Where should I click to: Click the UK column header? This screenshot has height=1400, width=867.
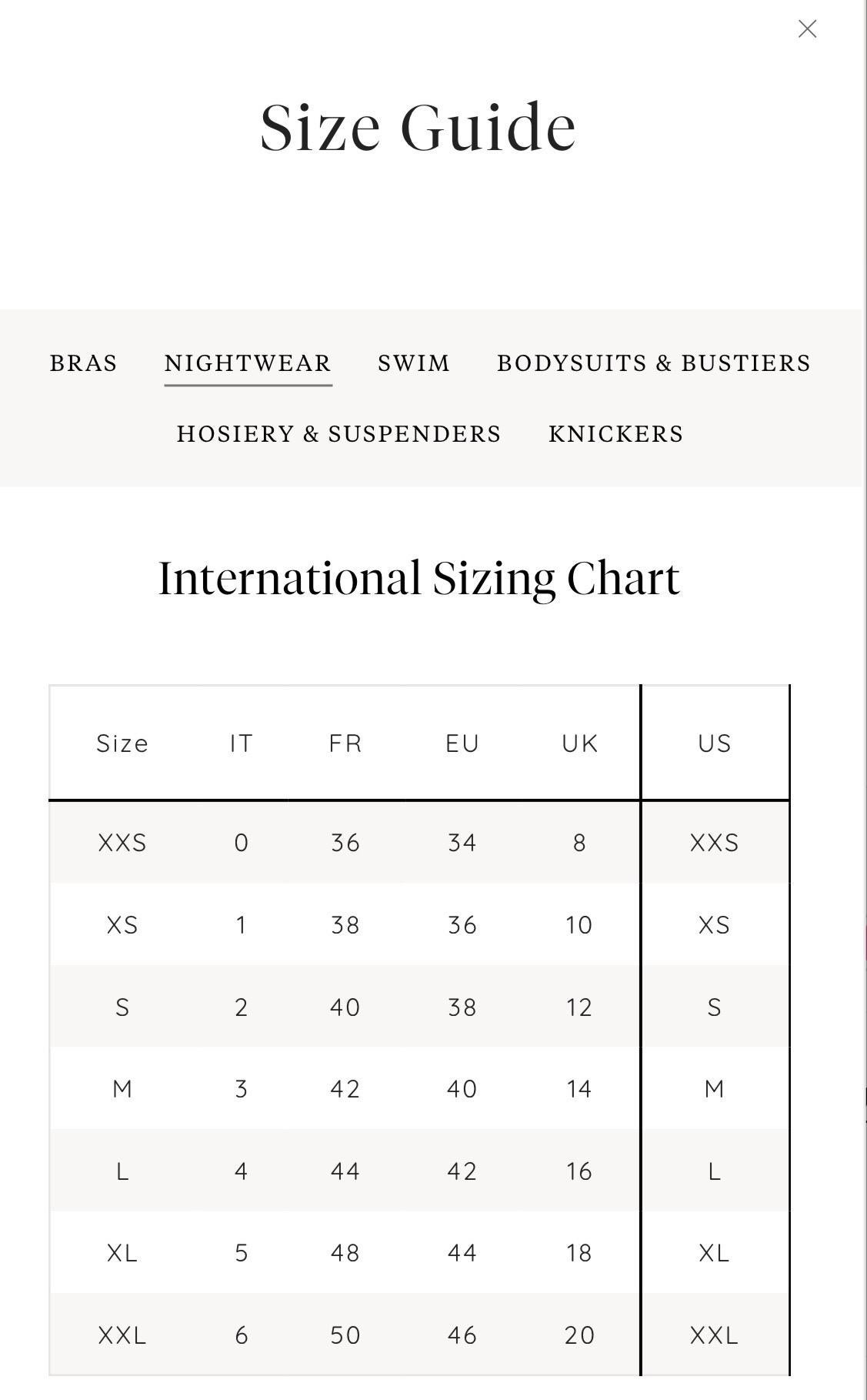tap(579, 743)
